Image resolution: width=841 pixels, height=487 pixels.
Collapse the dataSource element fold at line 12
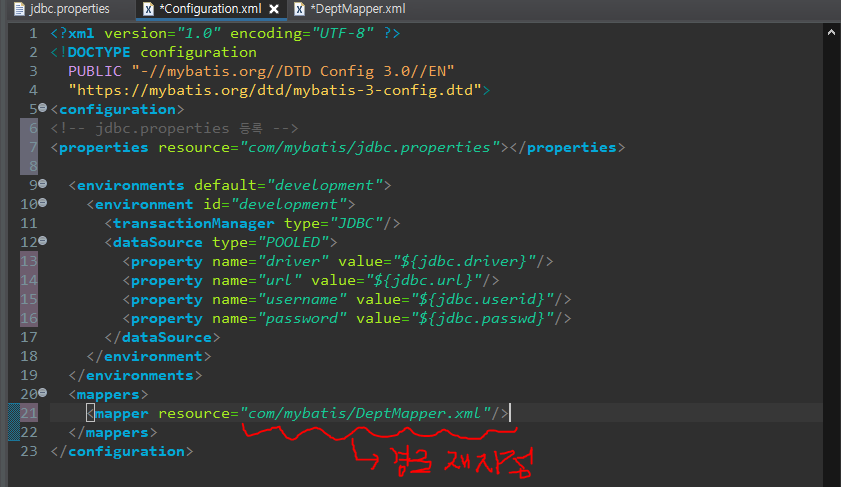pos(43,241)
